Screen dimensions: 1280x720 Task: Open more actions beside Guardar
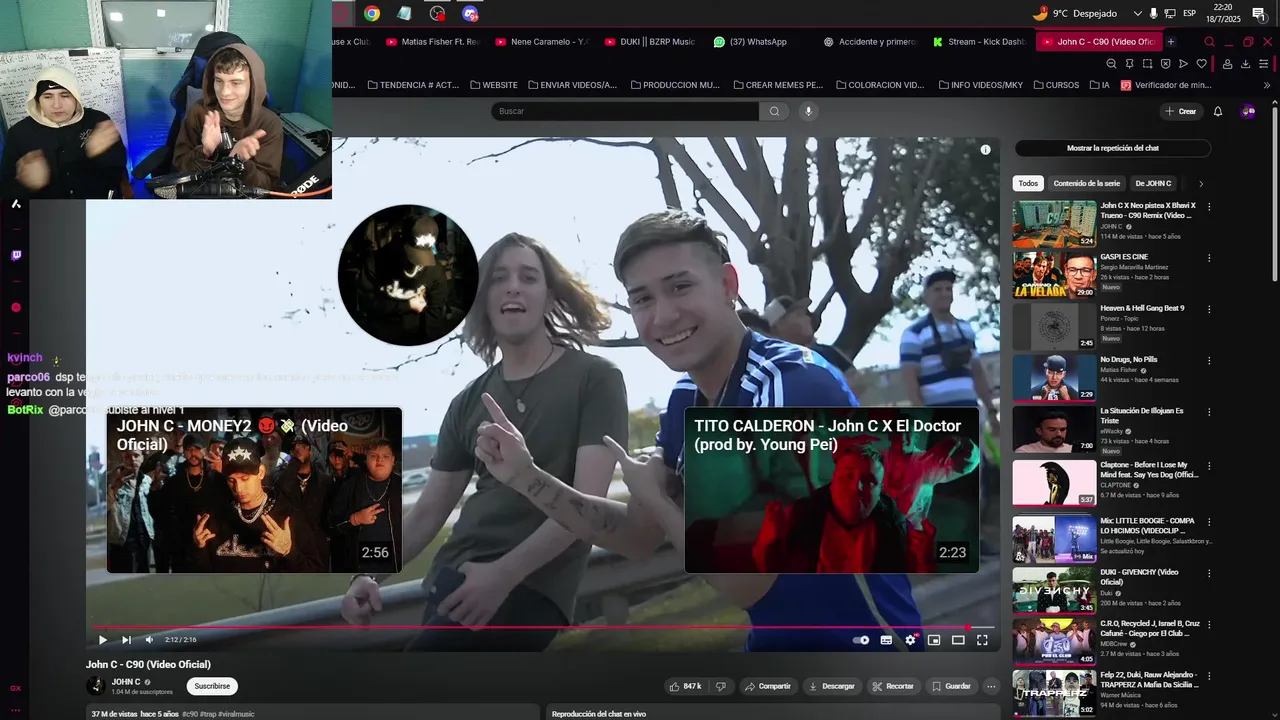(x=991, y=686)
